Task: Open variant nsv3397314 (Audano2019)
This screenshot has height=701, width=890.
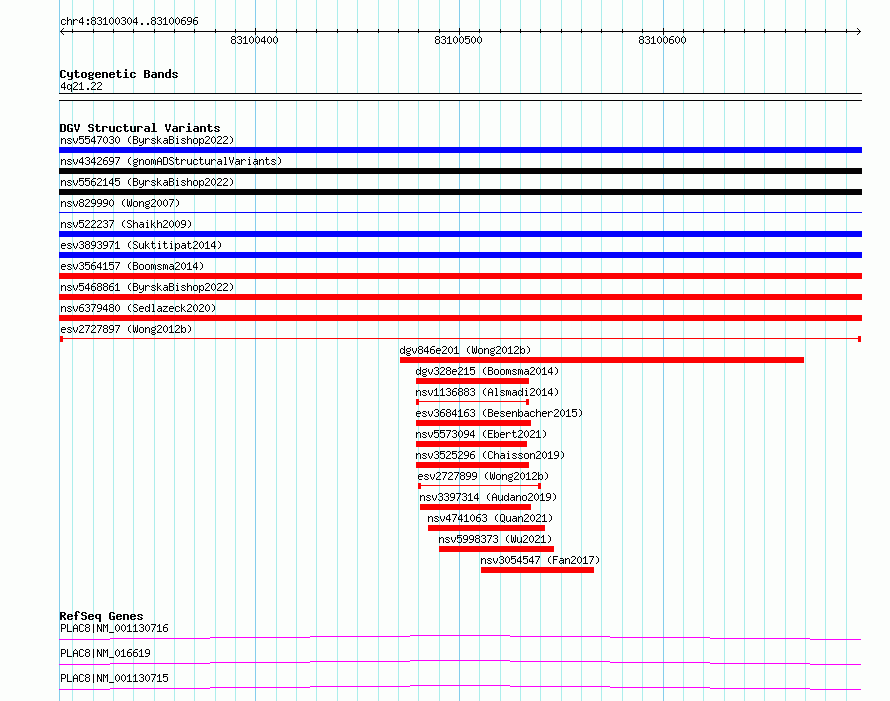Action: pos(488,497)
